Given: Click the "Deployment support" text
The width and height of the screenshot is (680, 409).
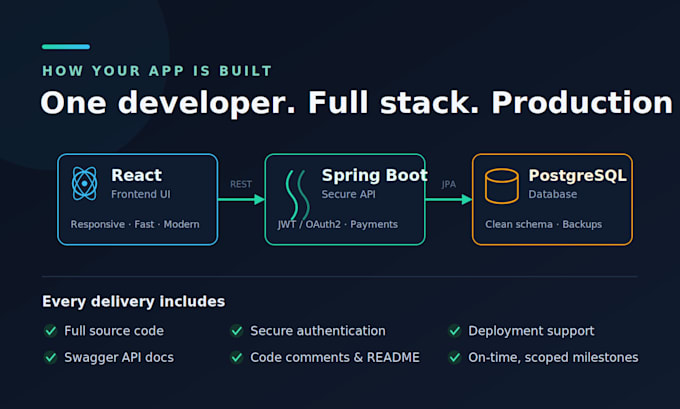Looking at the screenshot, I should tap(531, 331).
